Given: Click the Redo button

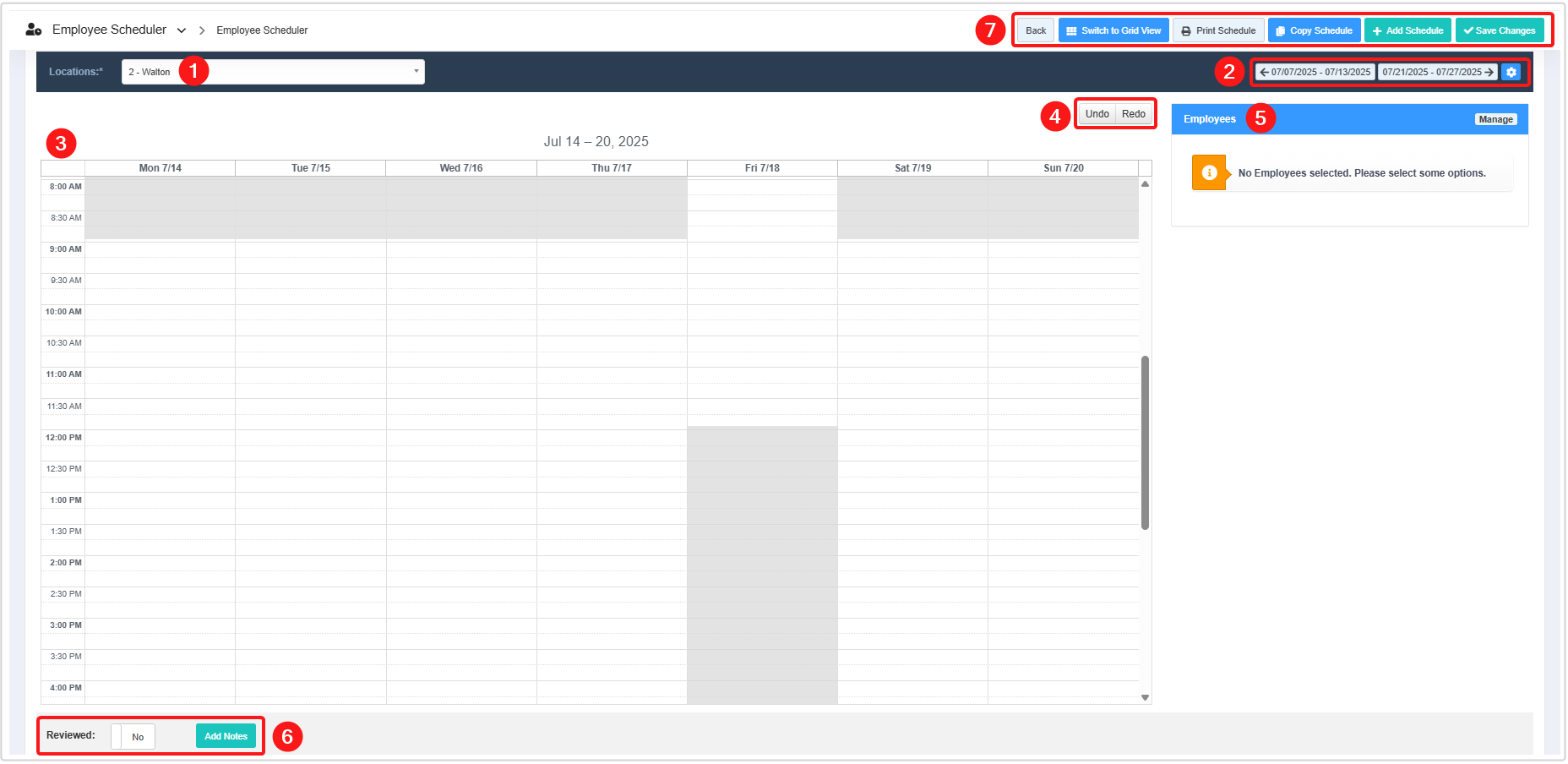Looking at the screenshot, I should tap(1133, 114).
